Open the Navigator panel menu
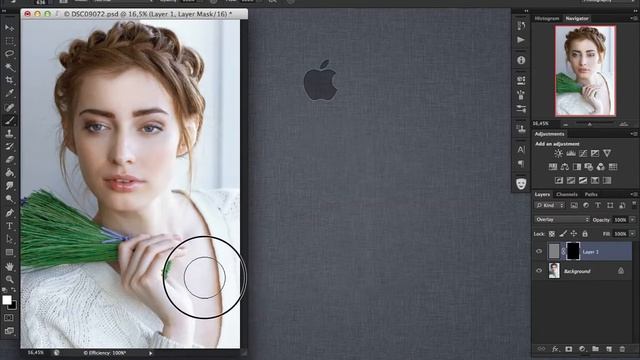This screenshot has width=640, height=360. click(633, 18)
